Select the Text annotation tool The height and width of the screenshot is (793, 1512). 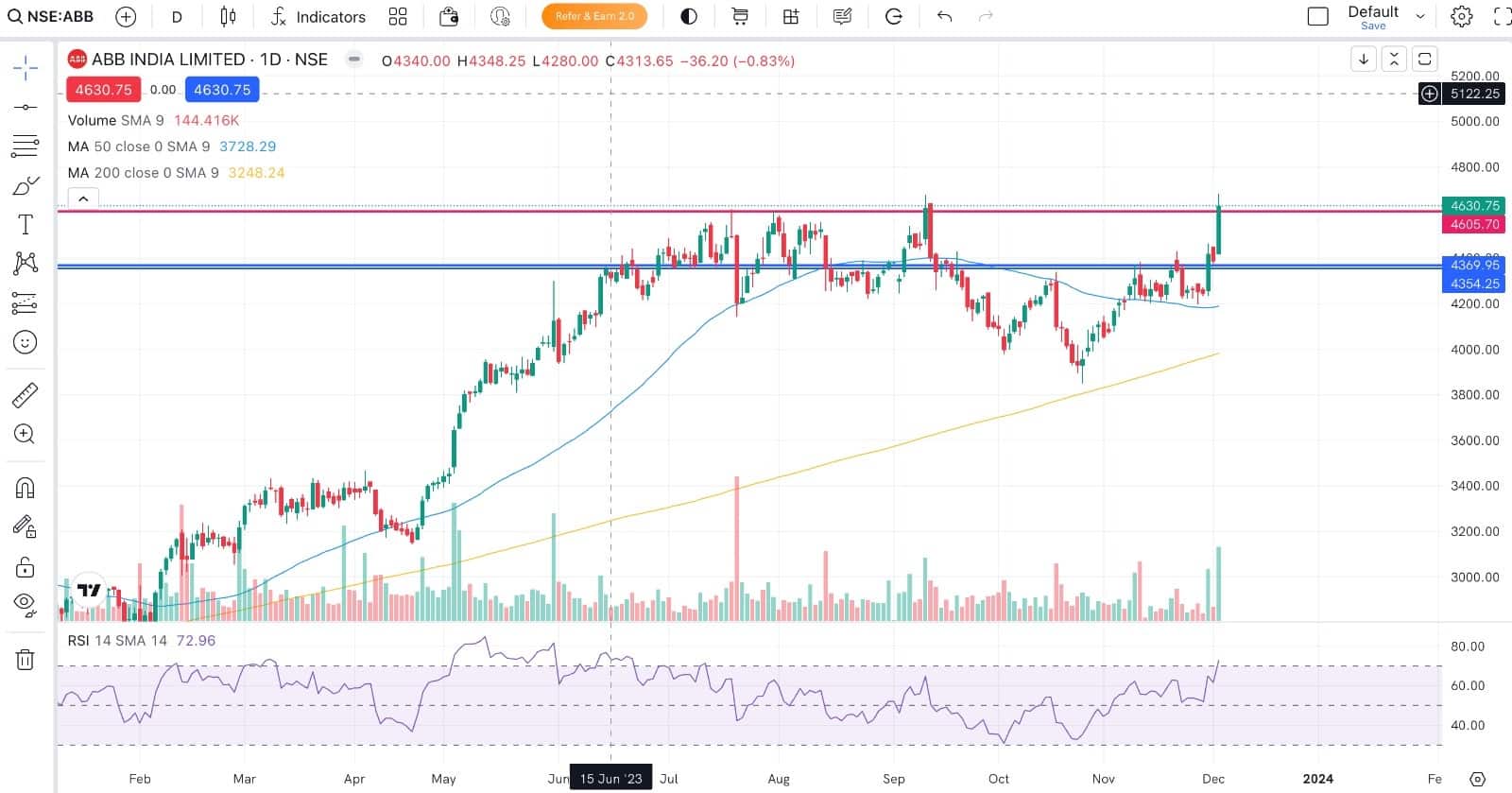(x=26, y=224)
